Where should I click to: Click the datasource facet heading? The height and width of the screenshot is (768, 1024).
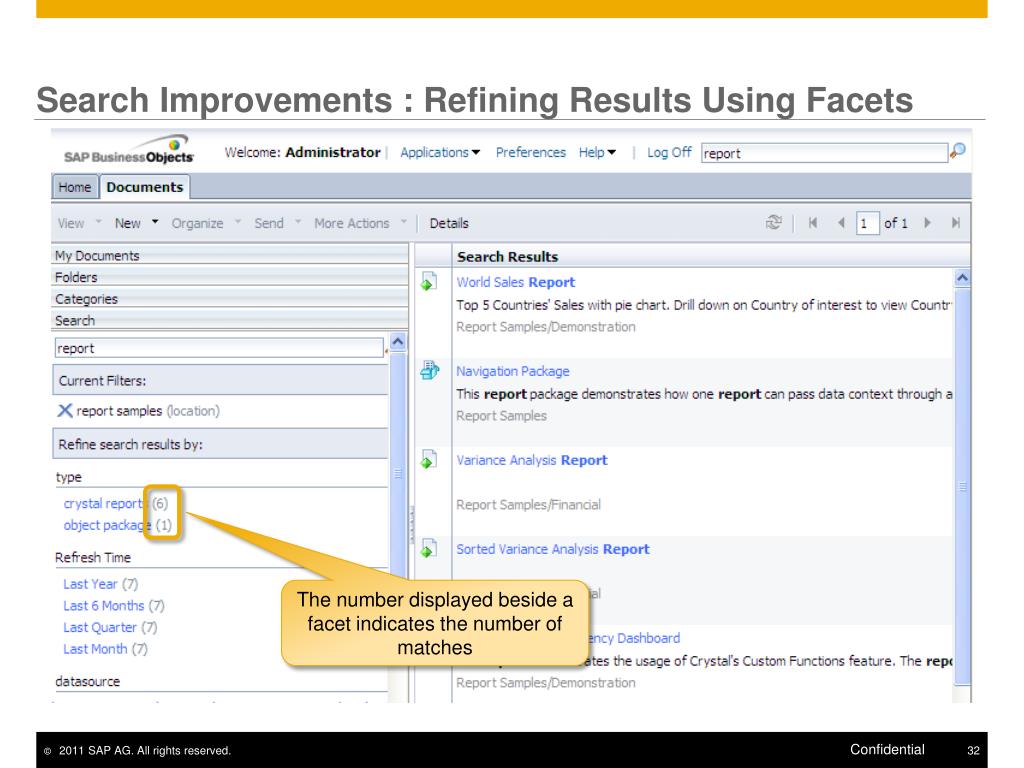(88, 681)
